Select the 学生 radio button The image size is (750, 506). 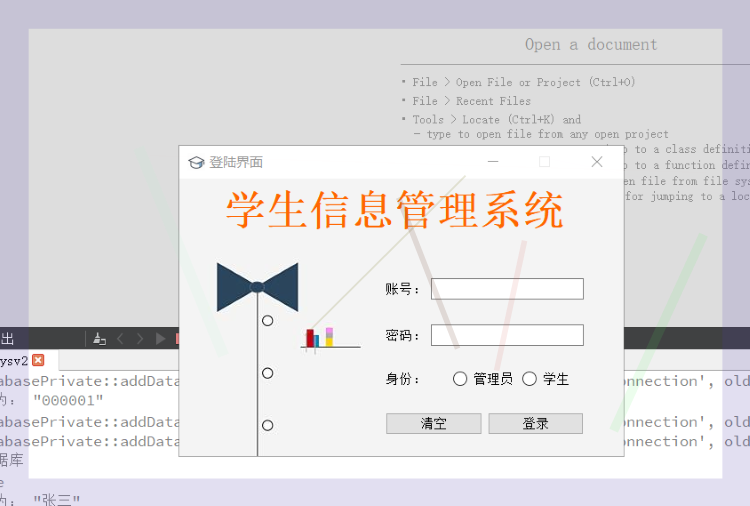(x=529, y=379)
